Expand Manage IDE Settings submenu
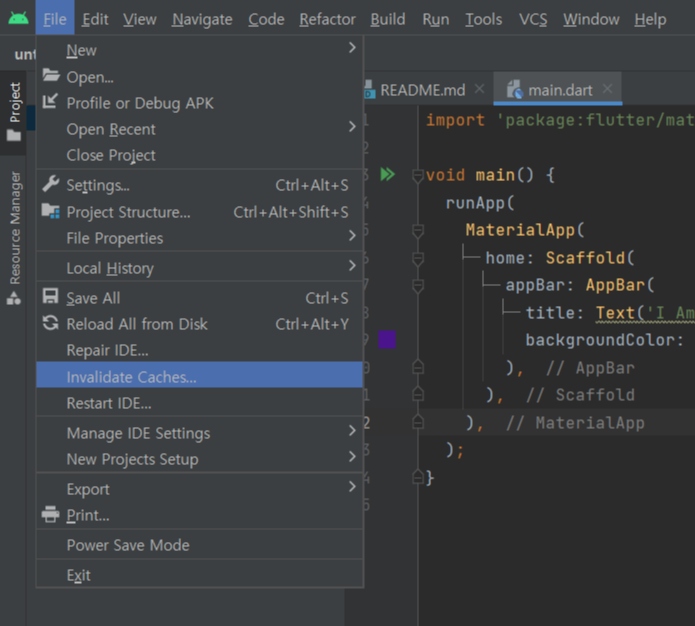The height and width of the screenshot is (626, 695). pyautogui.click(x=352, y=430)
